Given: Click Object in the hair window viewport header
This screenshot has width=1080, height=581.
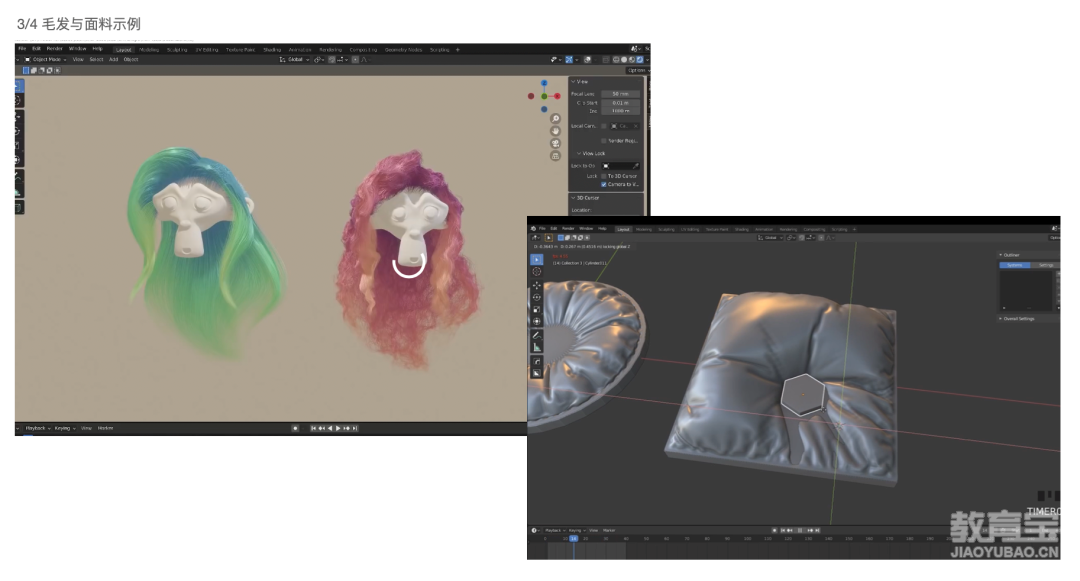Looking at the screenshot, I should tap(131, 60).
